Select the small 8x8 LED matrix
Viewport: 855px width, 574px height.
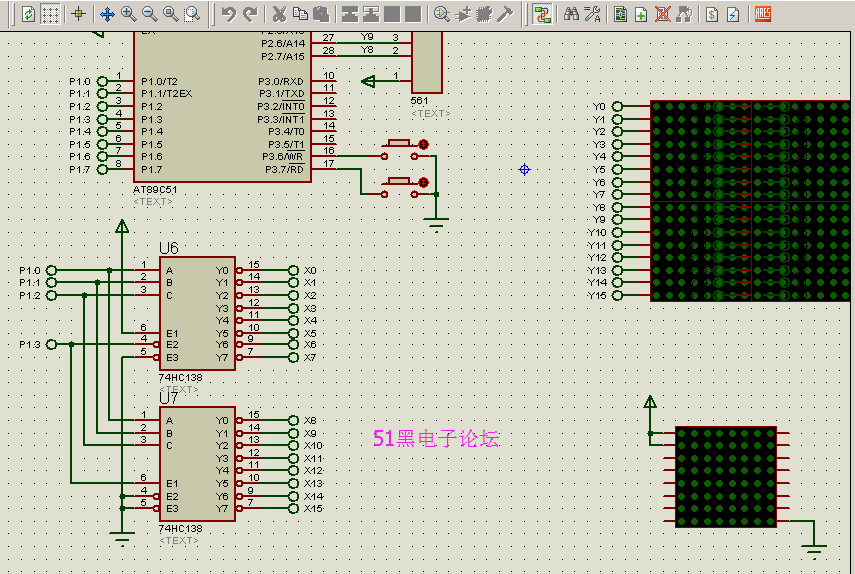pos(726,477)
